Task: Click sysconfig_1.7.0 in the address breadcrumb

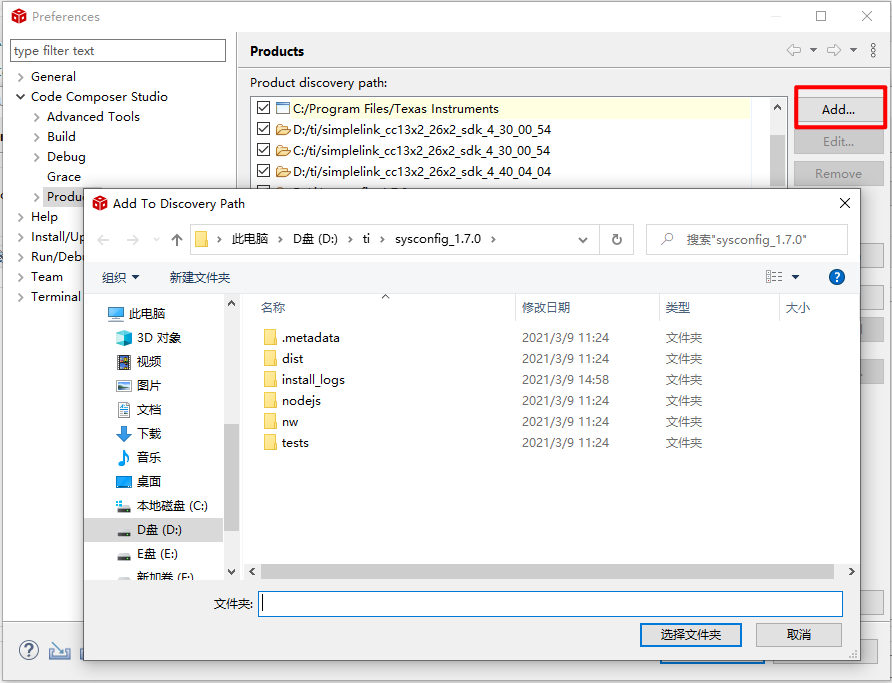Action: pos(438,239)
